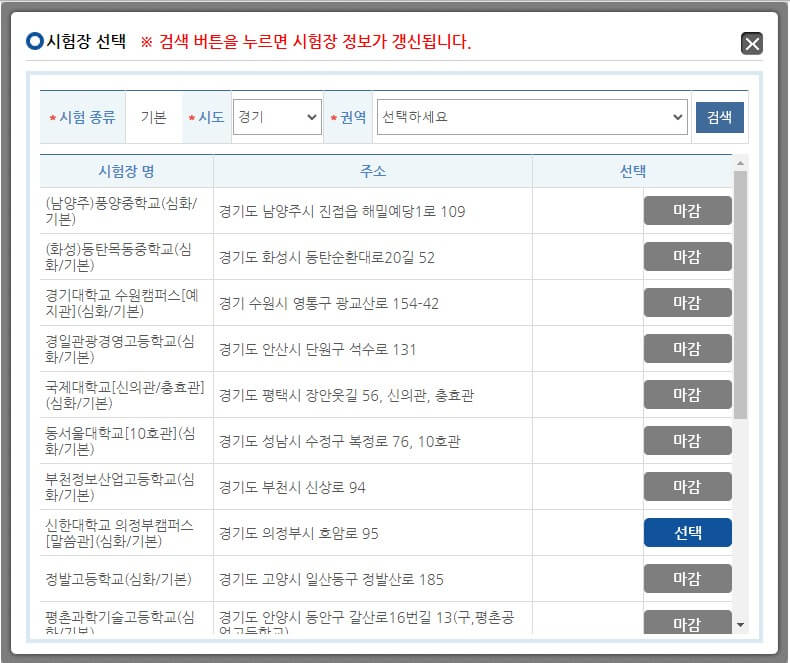Screen dimensions: 790x663
Task: Click address 경기도 평택시 장안웃길 56
Action: tap(346, 395)
